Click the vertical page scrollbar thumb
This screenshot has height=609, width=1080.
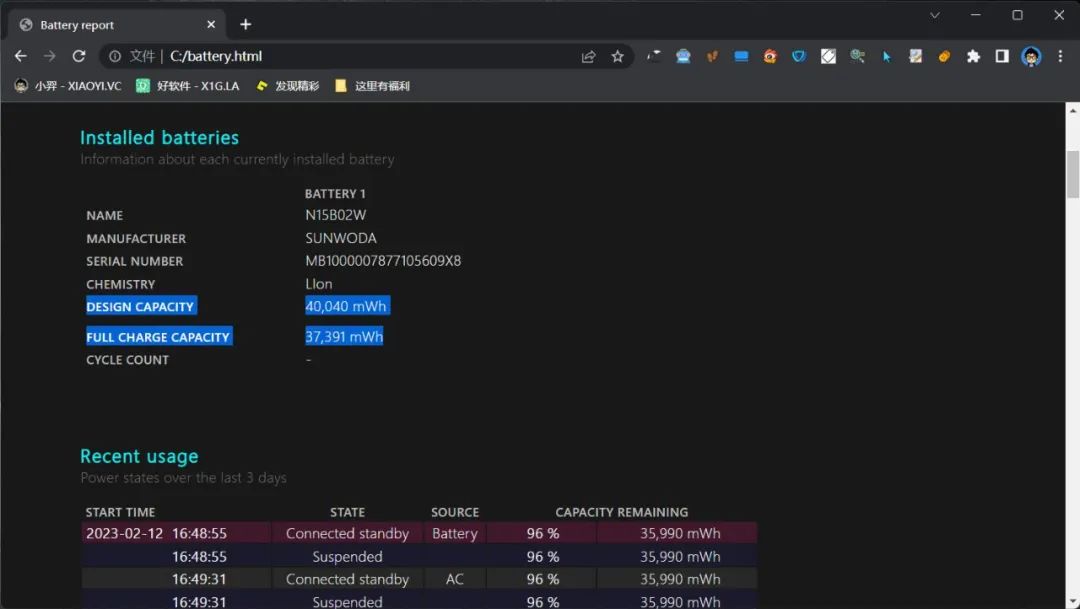point(1072,175)
